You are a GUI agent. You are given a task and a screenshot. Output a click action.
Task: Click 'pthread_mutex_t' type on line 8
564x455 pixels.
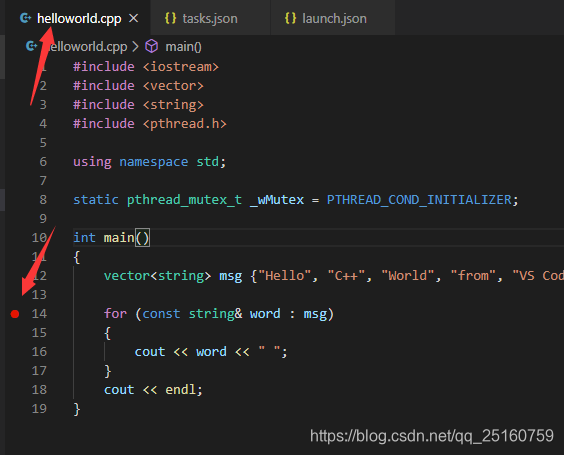pos(184,200)
